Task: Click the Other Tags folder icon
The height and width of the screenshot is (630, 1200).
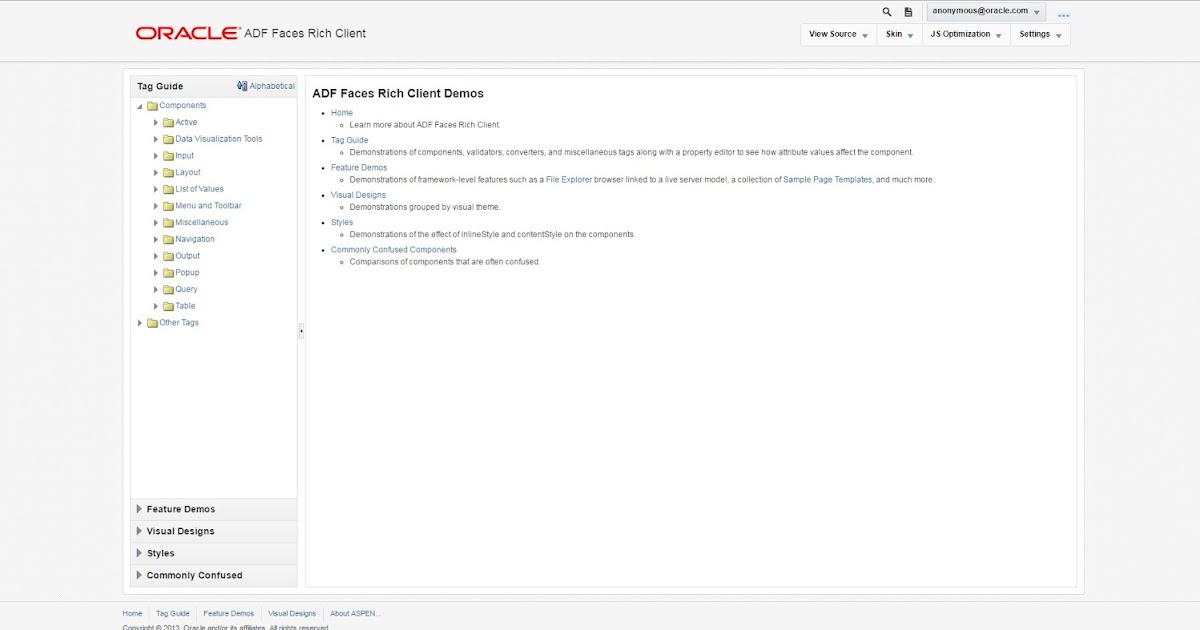Action: (152, 322)
